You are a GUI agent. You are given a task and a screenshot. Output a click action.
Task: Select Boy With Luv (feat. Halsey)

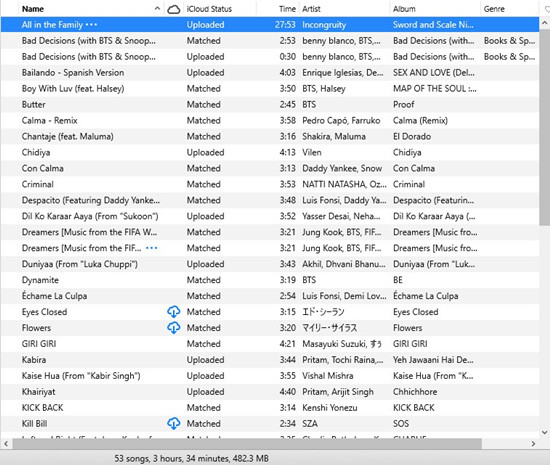[x=73, y=88]
